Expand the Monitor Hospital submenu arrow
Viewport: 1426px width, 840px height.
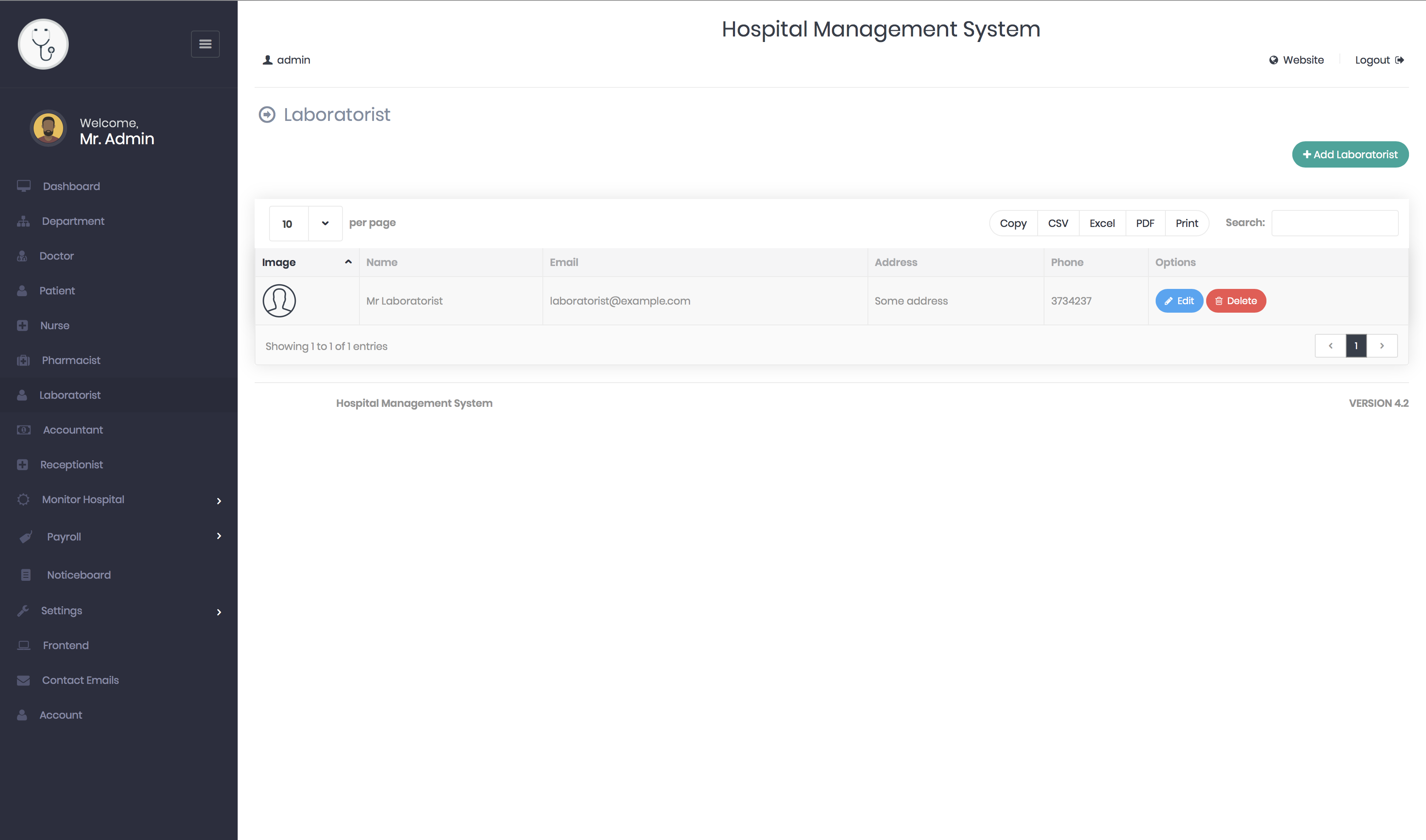pos(219,501)
